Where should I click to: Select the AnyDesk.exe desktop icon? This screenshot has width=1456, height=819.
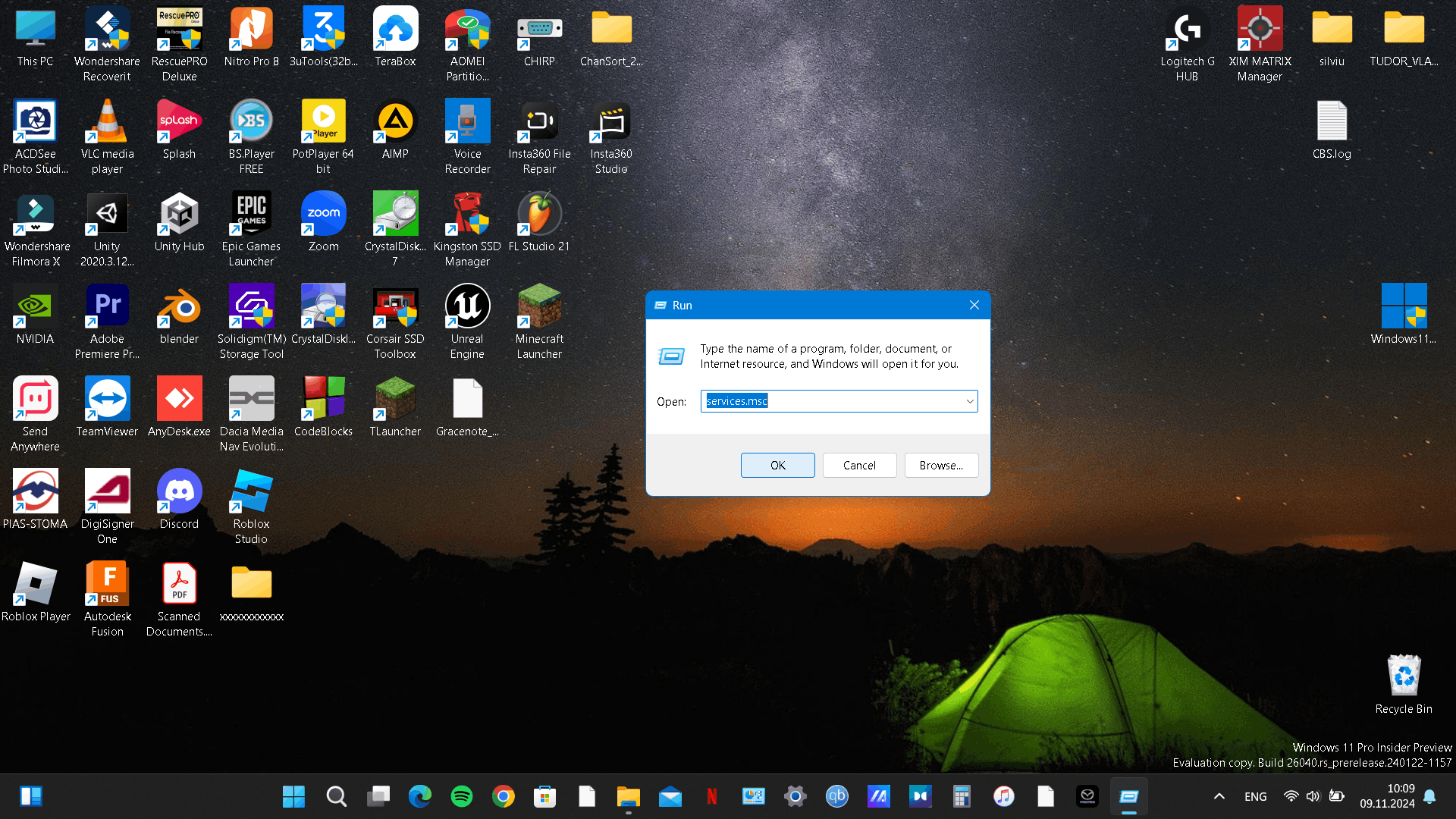[x=179, y=406]
